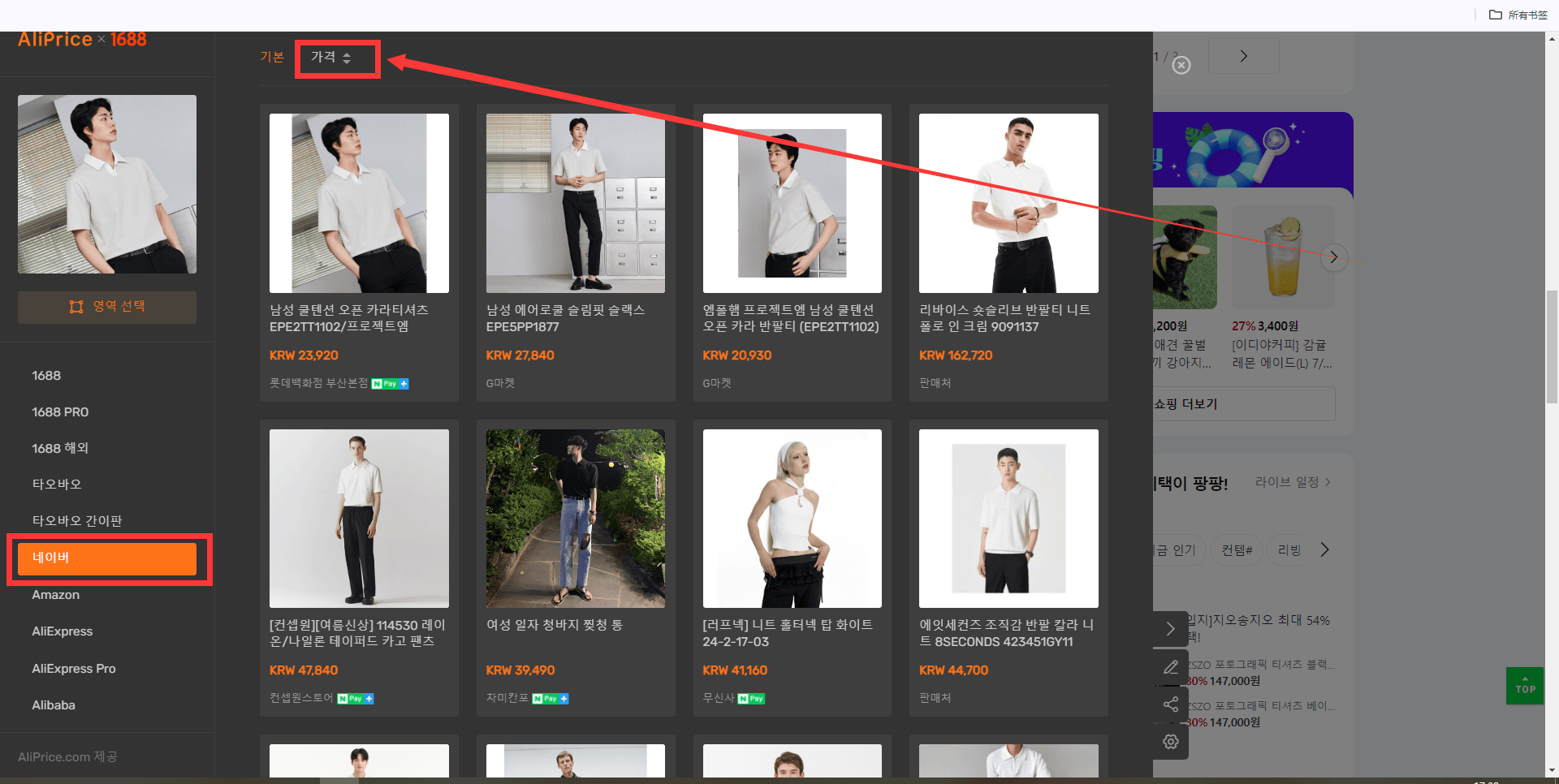Click the AliPrice × 1688 logo
The height and width of the screenshot is (784, 1559).
pos(82,39)
